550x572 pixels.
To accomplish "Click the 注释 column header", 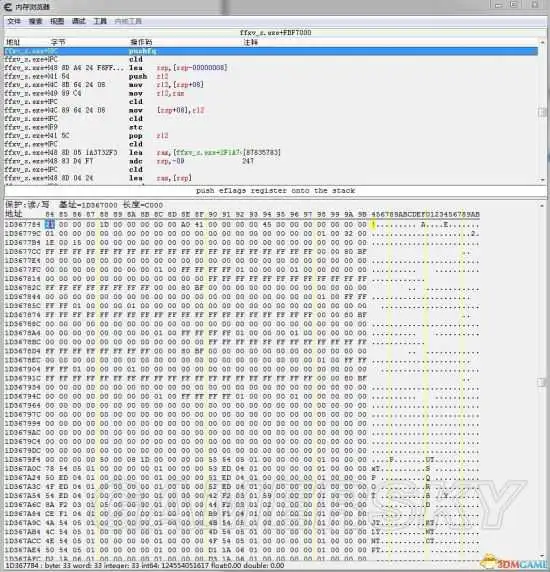I will coord(251,42).
